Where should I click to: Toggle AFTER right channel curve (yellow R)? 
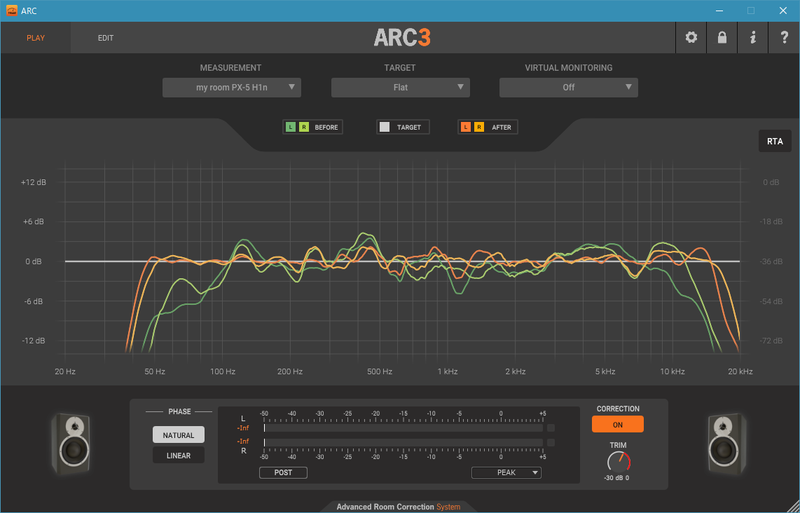tap(479, 127)
